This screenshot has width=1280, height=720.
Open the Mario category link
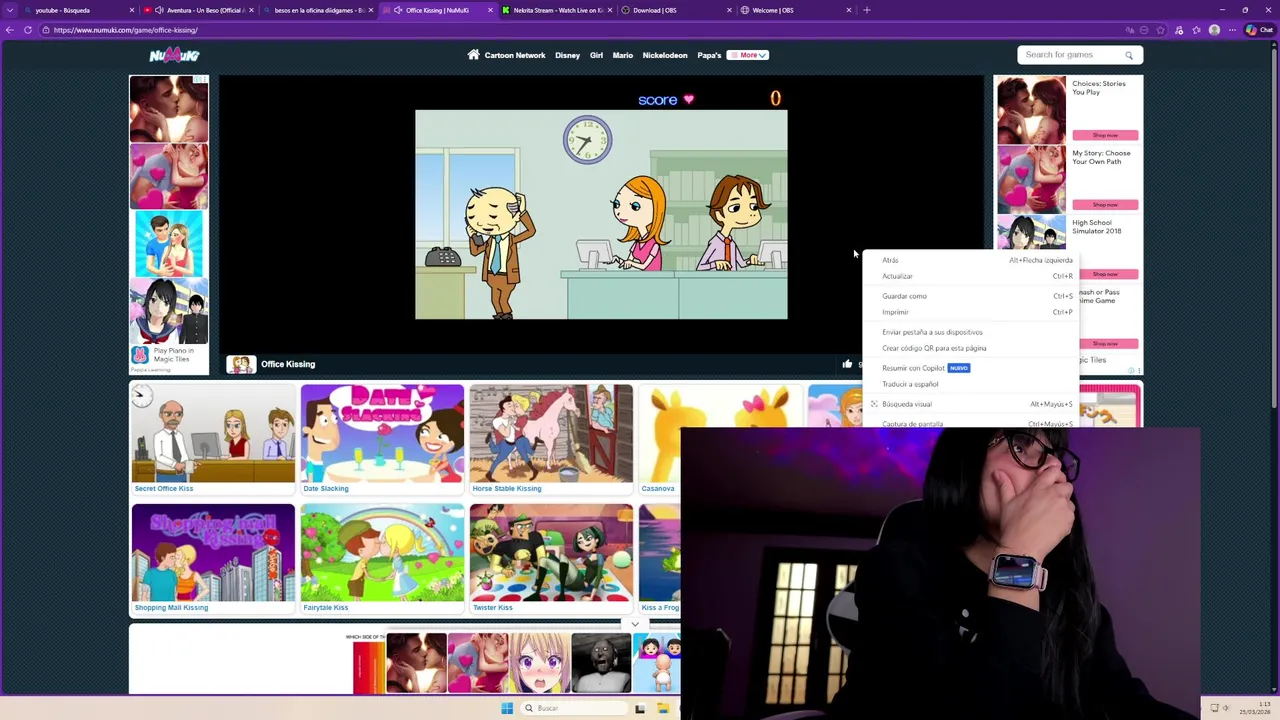(x=622, y=55)
